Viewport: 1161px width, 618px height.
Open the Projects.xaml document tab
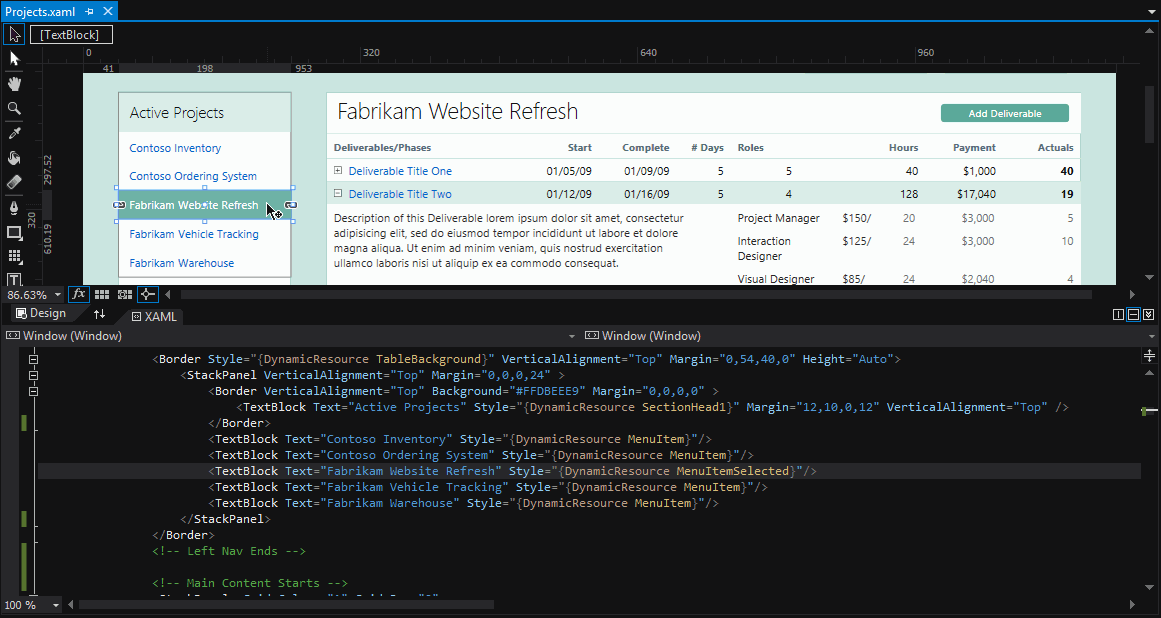coord(40,11)
